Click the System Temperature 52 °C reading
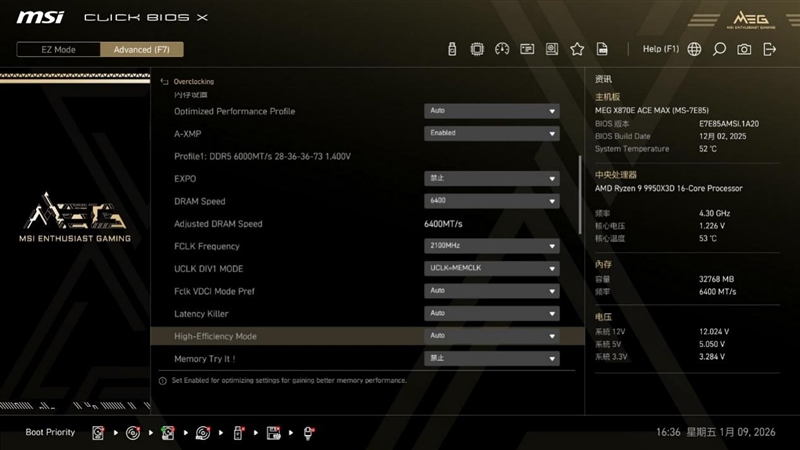 [x=708, y=148]
